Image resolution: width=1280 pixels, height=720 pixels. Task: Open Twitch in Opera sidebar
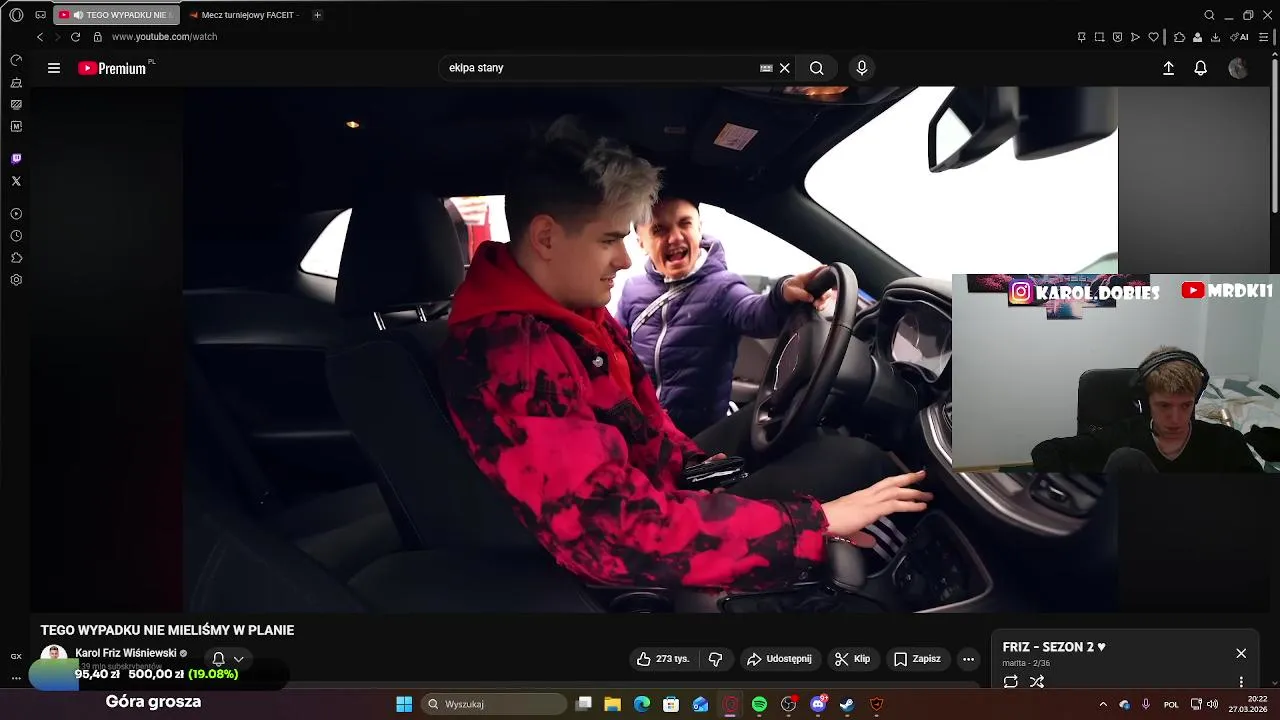[x=16, y=158]
